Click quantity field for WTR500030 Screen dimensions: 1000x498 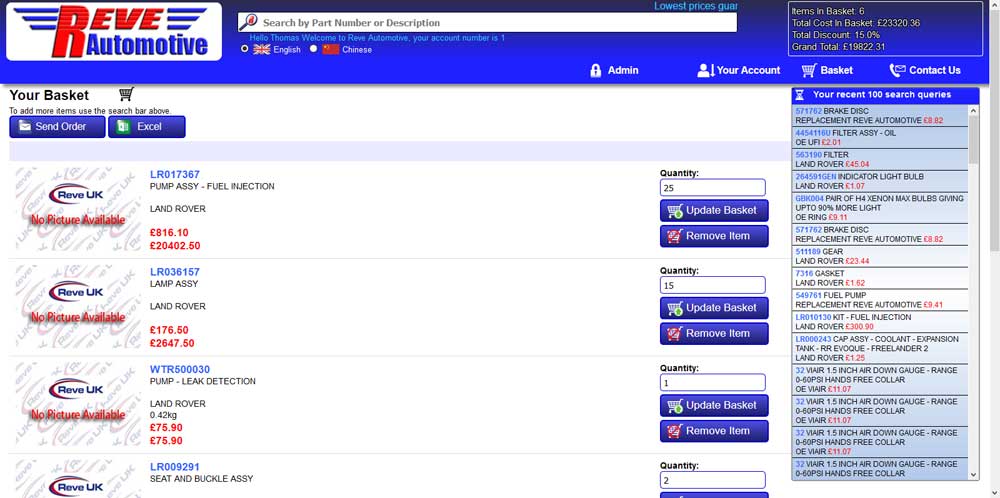[713, 383]
